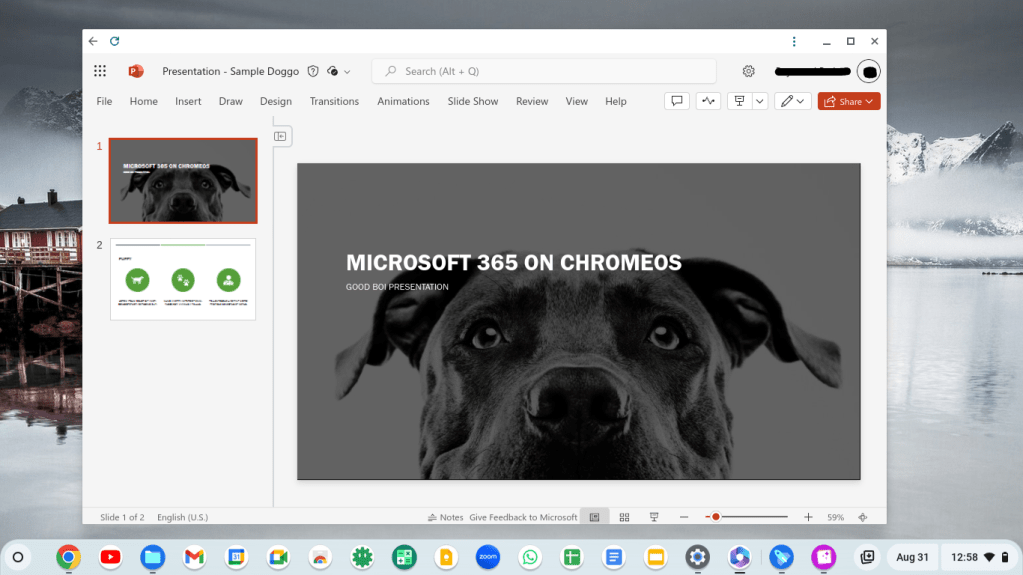The height and width of the screenshot is (575, 1023).
Task: Switch to the Review ribbon tab
Action: [532, 101]
